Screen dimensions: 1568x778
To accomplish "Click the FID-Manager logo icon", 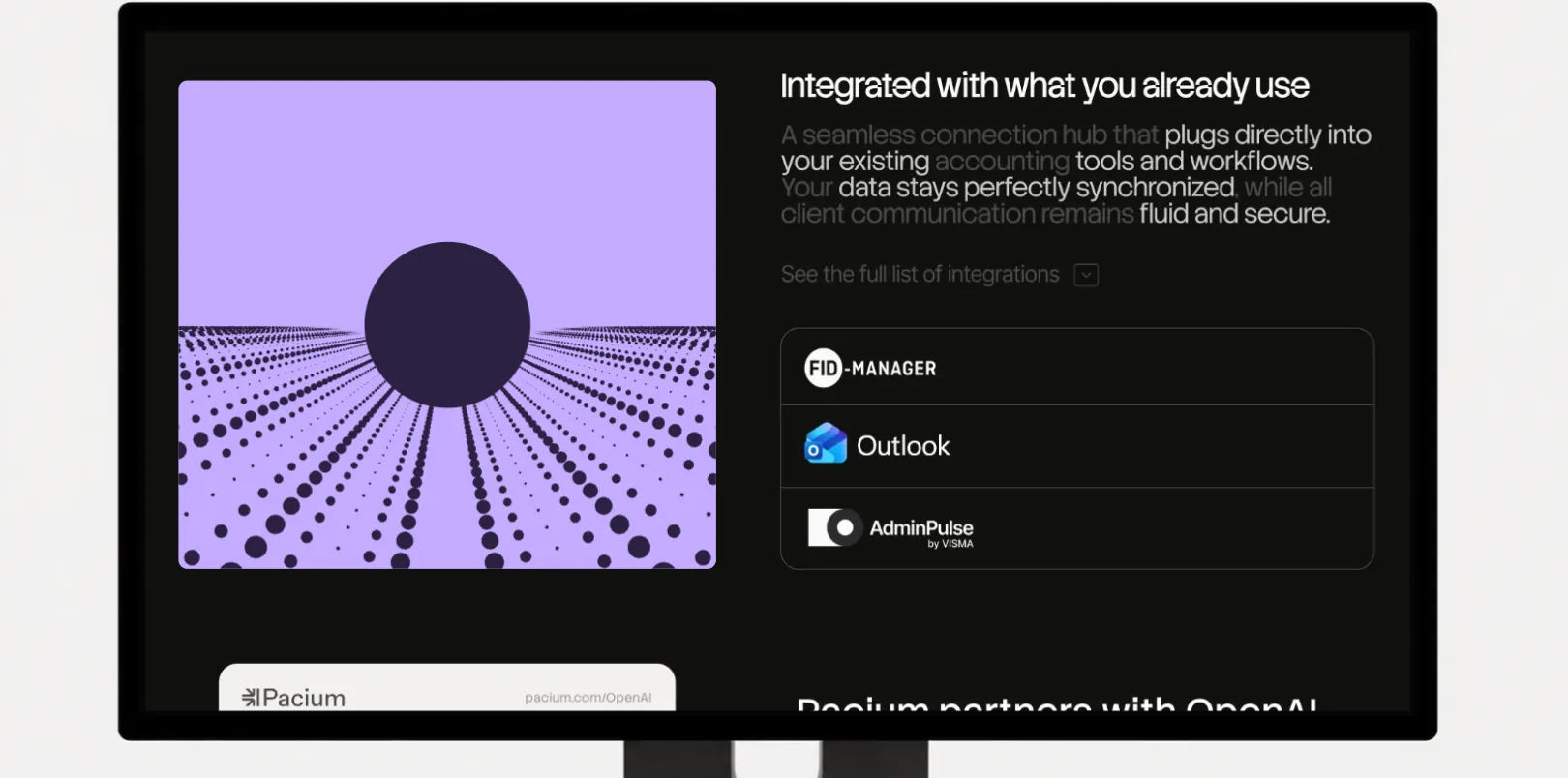I will coord(824,368).
